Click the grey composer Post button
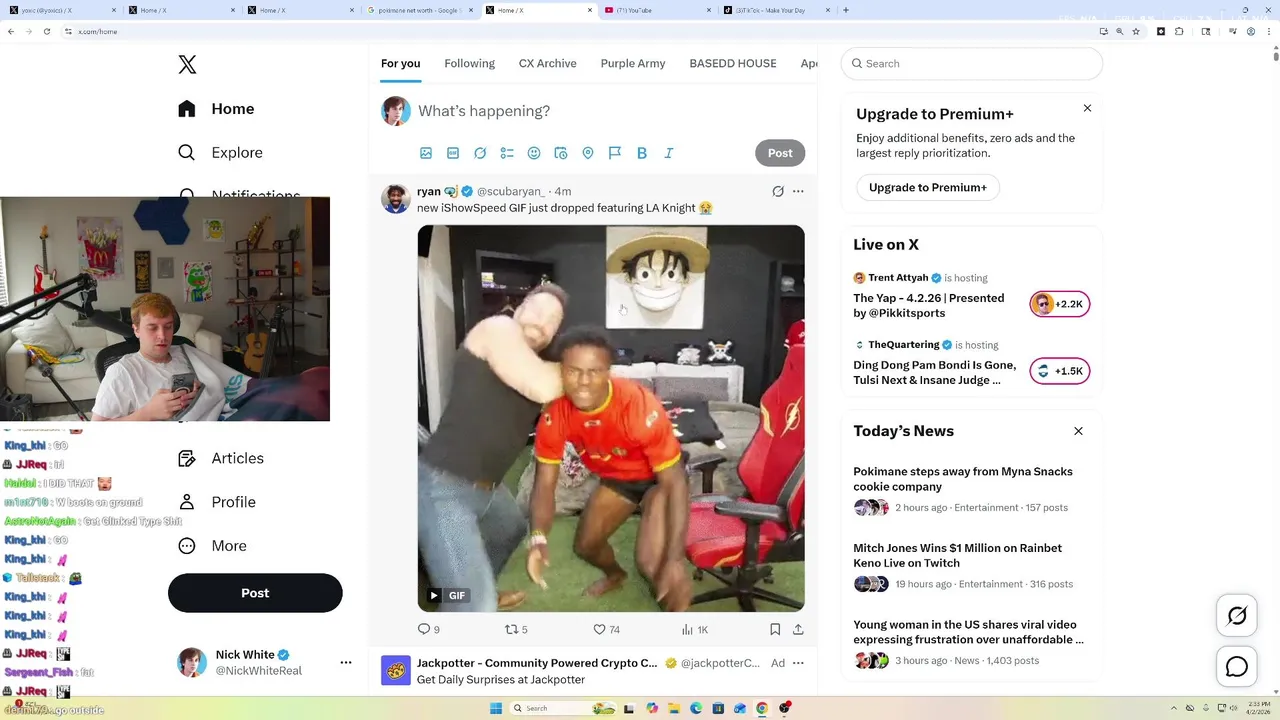This screenshot has width=1280, height=720. 780,153
